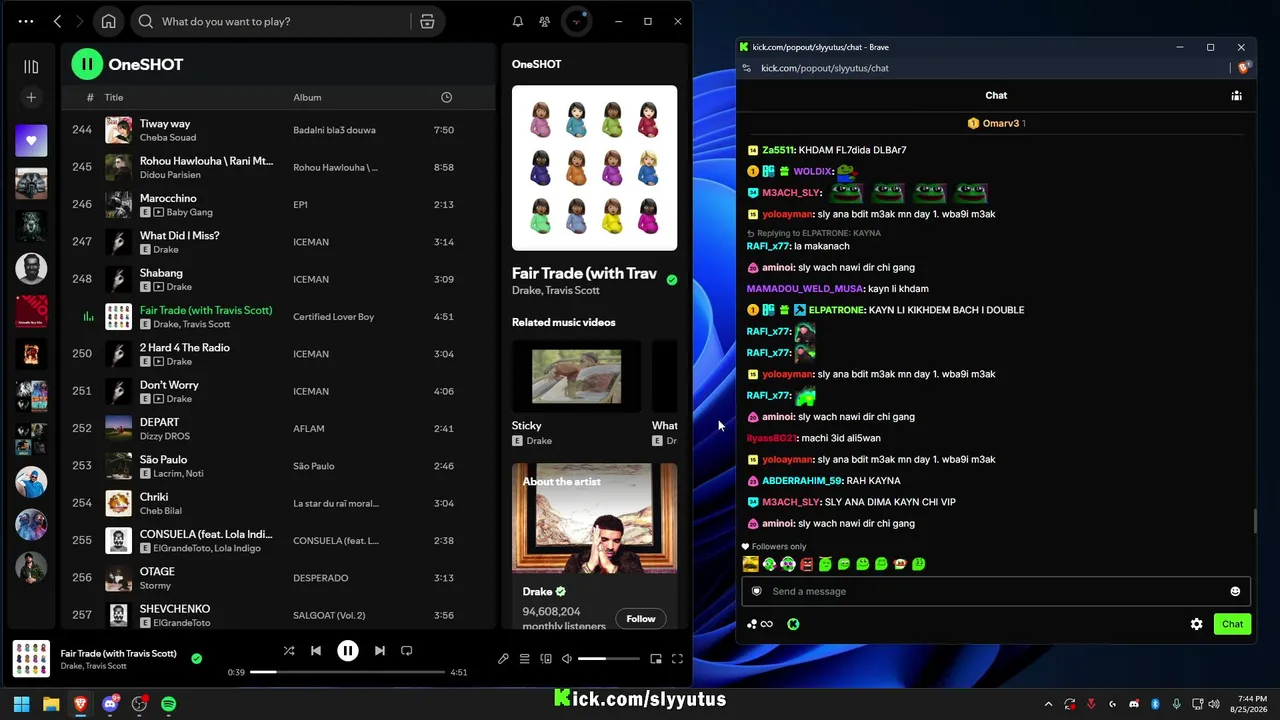Click the Kick address bar URL
1280x720 pixels.
click(825, 68)
